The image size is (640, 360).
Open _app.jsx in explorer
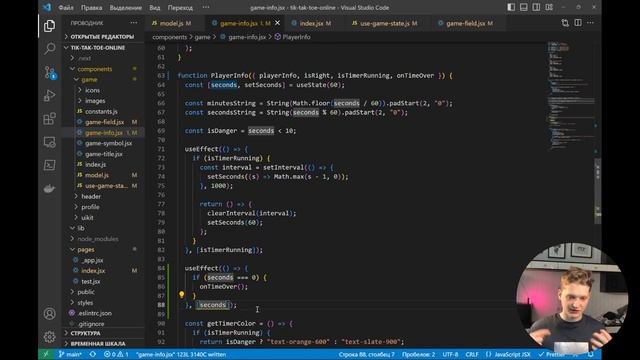92,260
